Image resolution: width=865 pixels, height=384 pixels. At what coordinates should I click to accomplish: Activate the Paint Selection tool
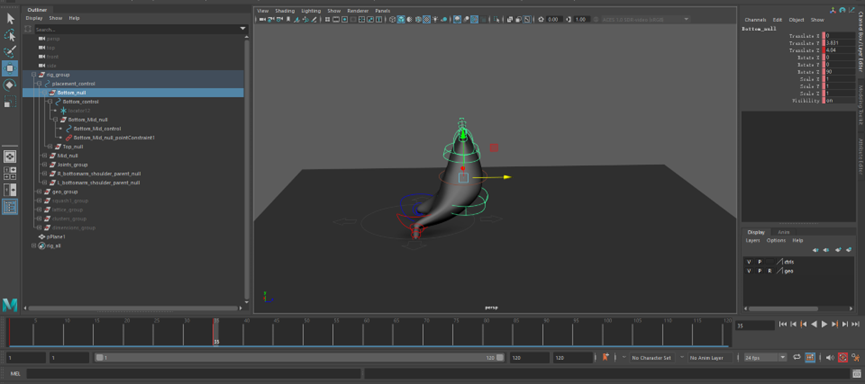[x=10, y=52]
